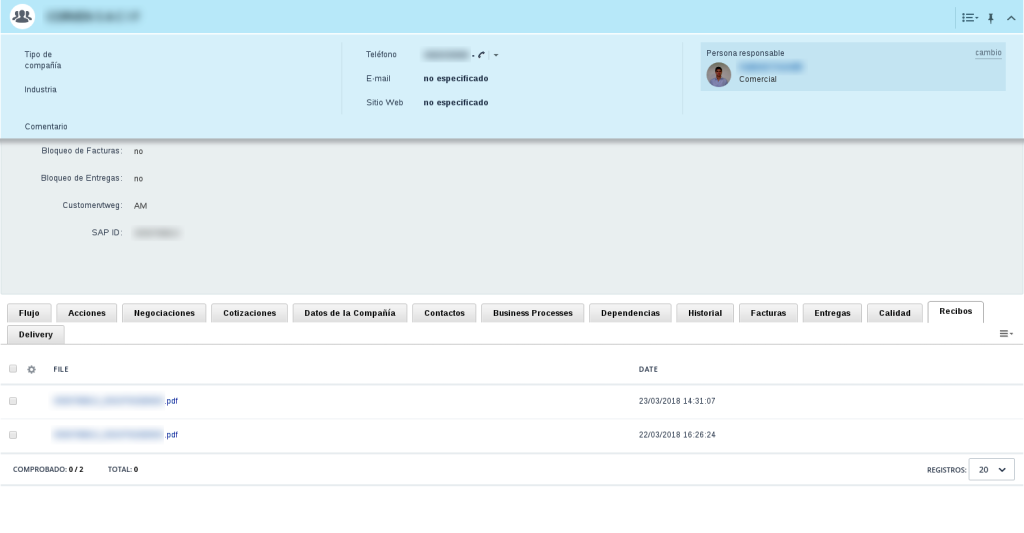Check the row dated 23/03/2018 14:31:07

(13, 401)
